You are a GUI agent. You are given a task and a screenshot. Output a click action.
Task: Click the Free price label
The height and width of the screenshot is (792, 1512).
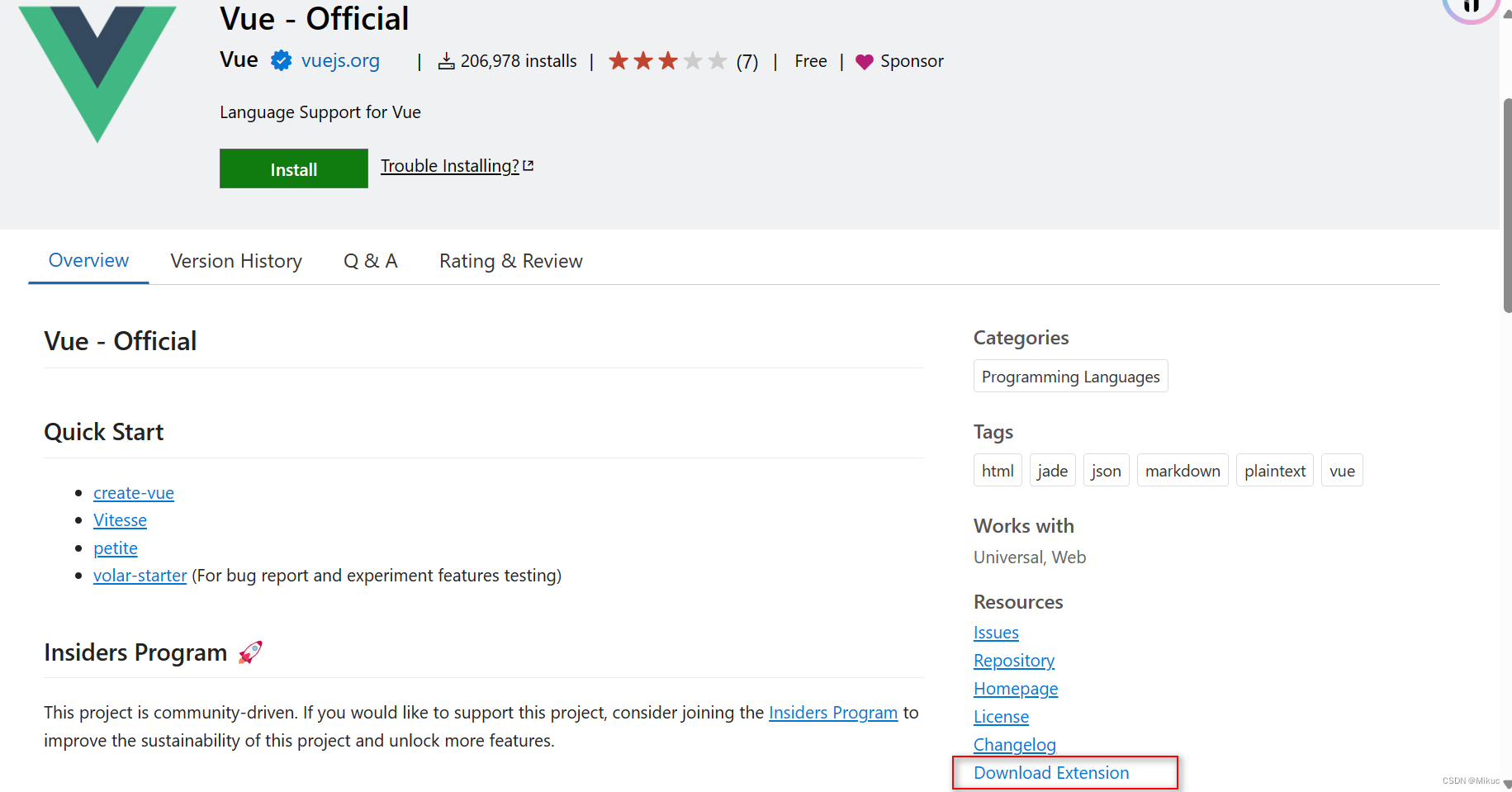[811, 61]
